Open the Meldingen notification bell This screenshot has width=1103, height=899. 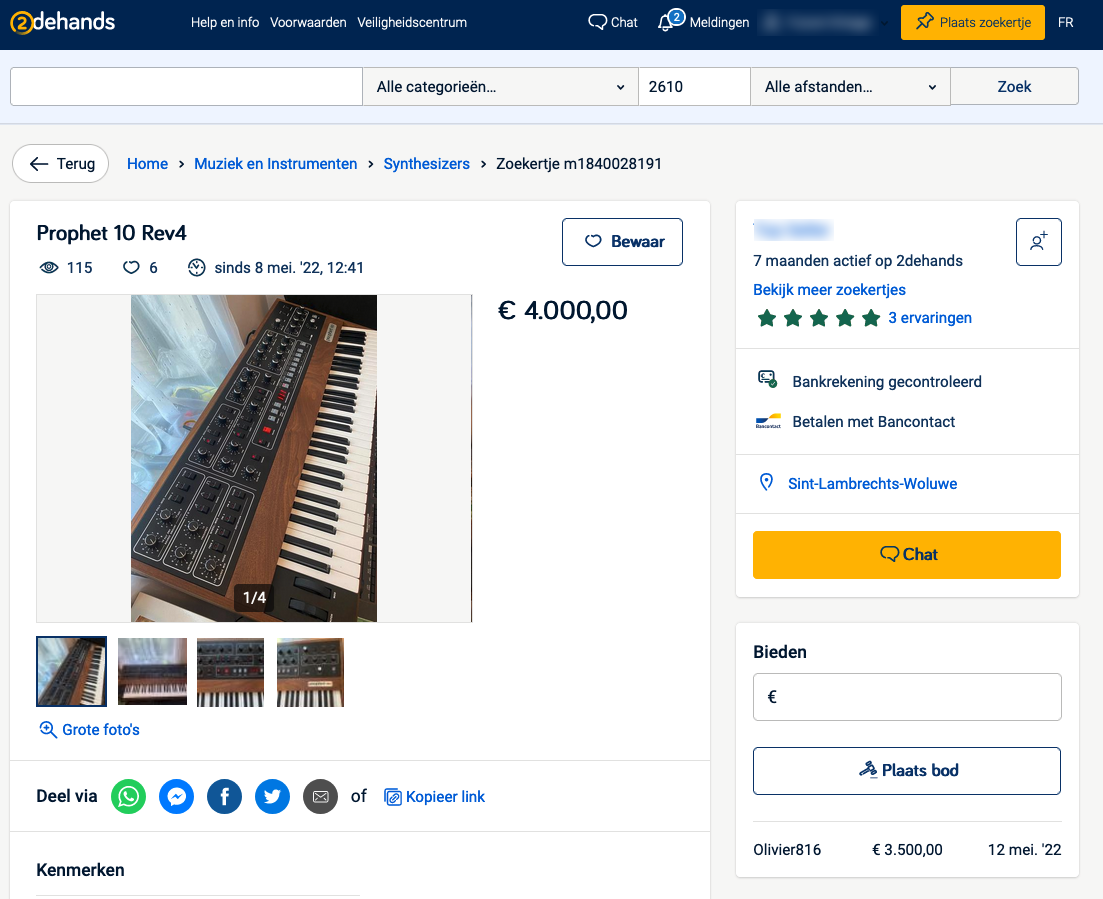click(x=703, y=23)
